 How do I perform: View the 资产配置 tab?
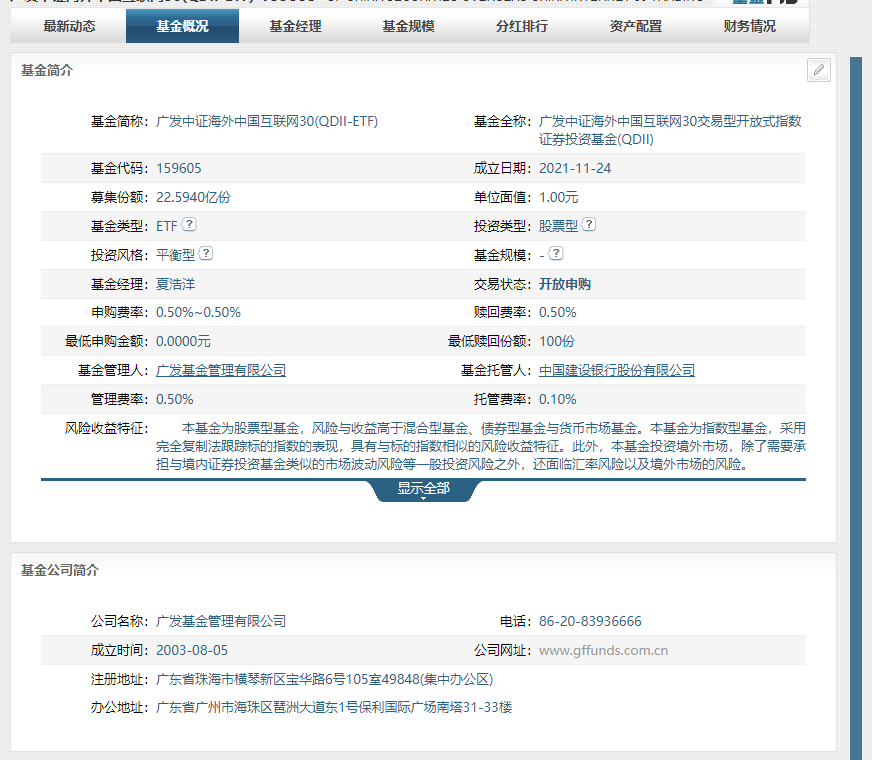(x=635, y=26)
